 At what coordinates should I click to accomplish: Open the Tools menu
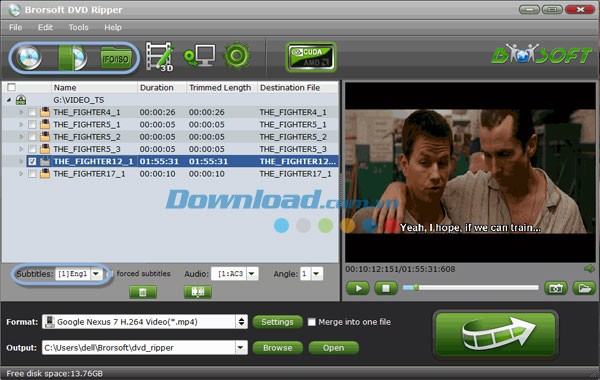pyautogui.click(x=78, y=27)
